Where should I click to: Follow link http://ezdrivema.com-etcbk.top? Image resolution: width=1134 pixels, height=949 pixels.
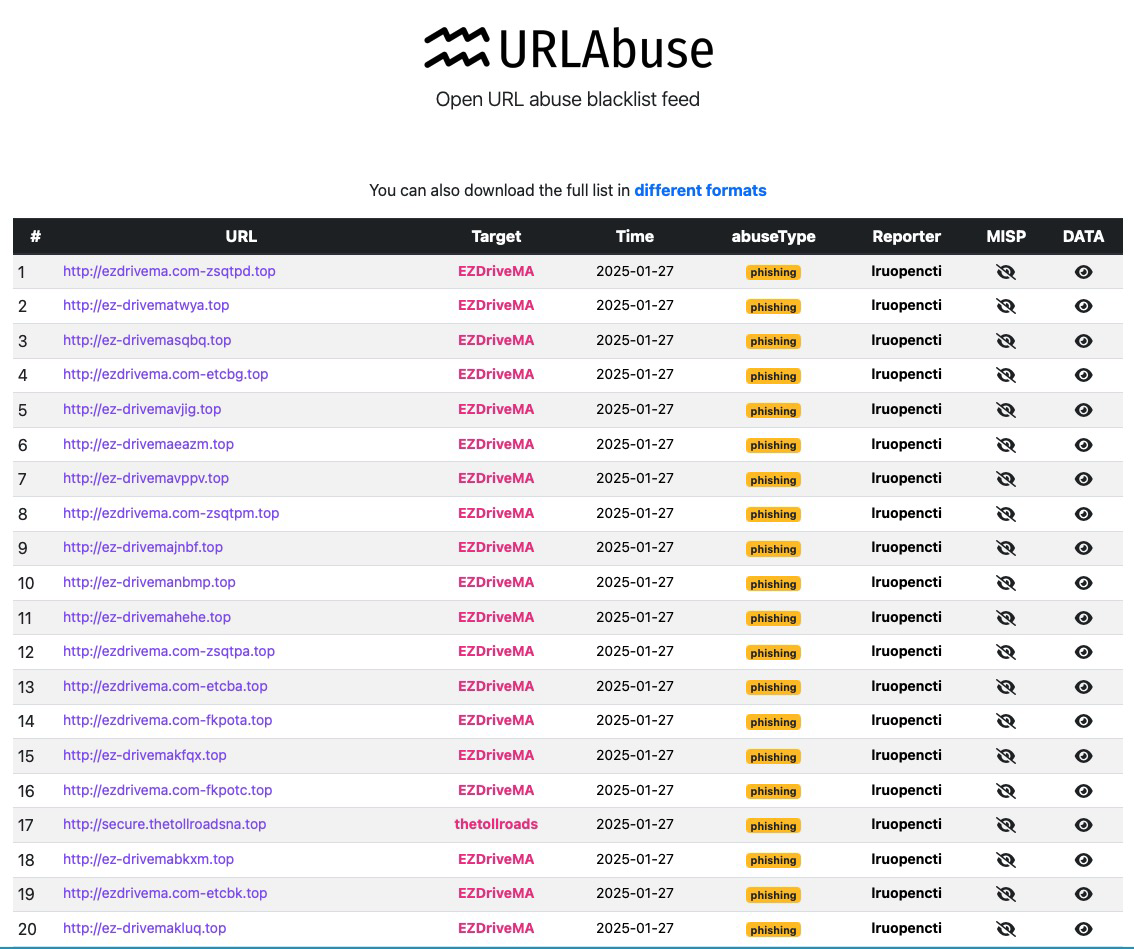[165, 893]
